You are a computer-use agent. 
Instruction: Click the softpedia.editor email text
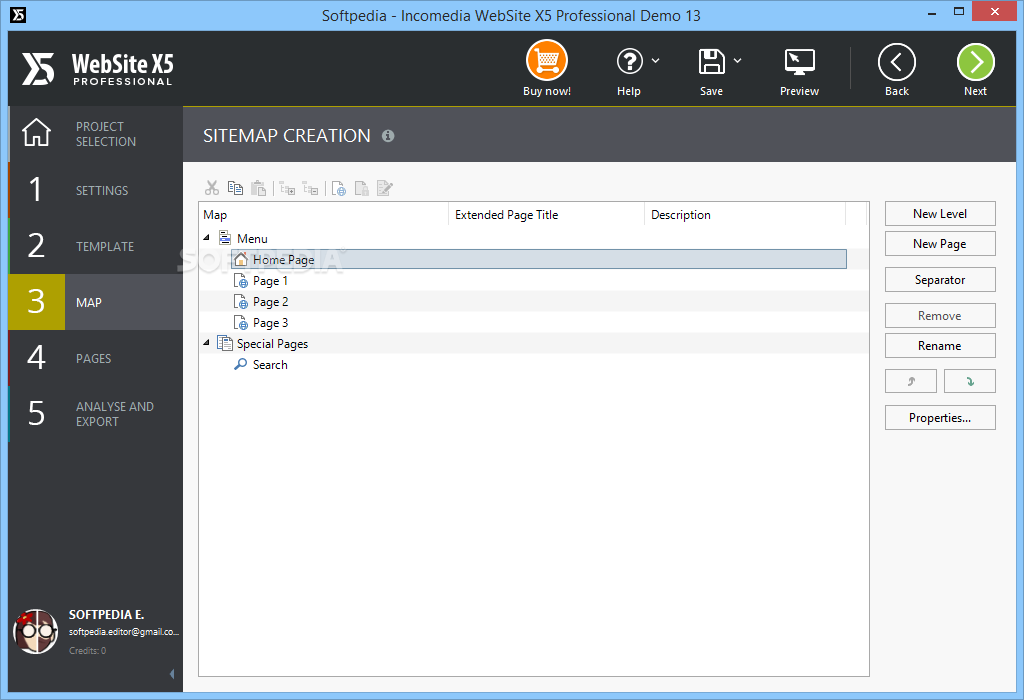click(123, 631)
